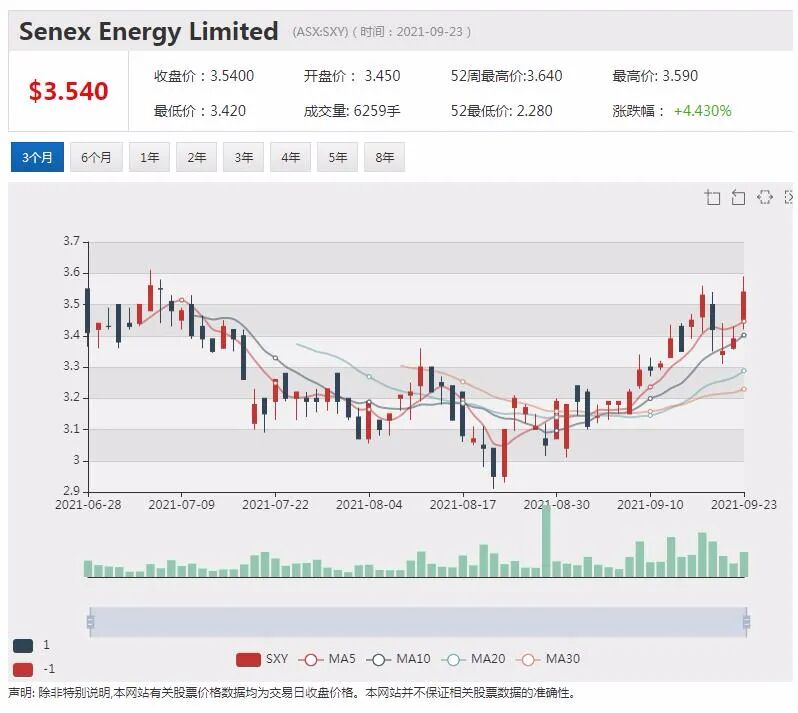Click the red swatch labeled -1
The width and height of the screenshot is (798, 713).
[x=23, y=669]
